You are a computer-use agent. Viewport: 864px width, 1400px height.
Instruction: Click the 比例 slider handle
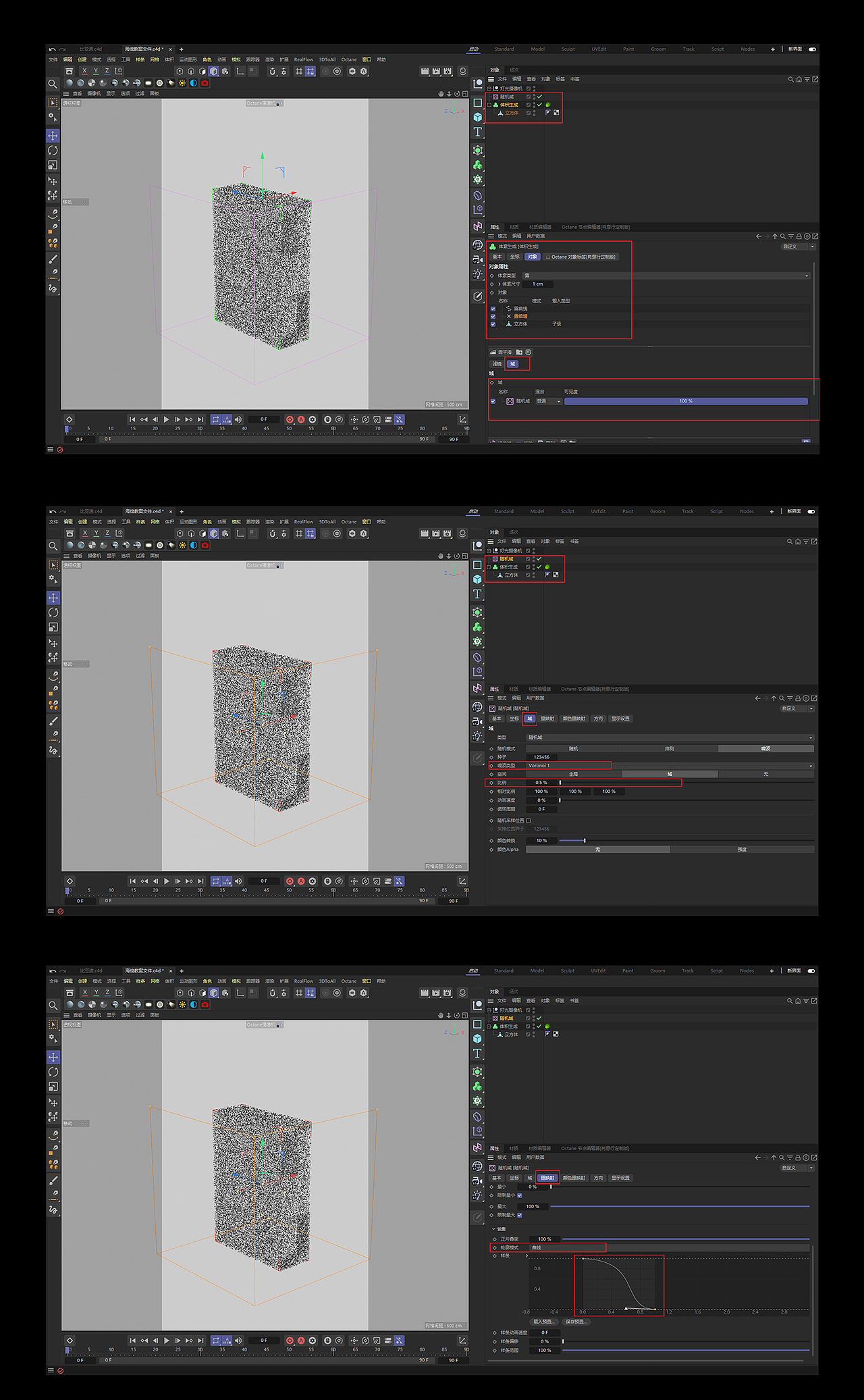click(x=560, y=783)
